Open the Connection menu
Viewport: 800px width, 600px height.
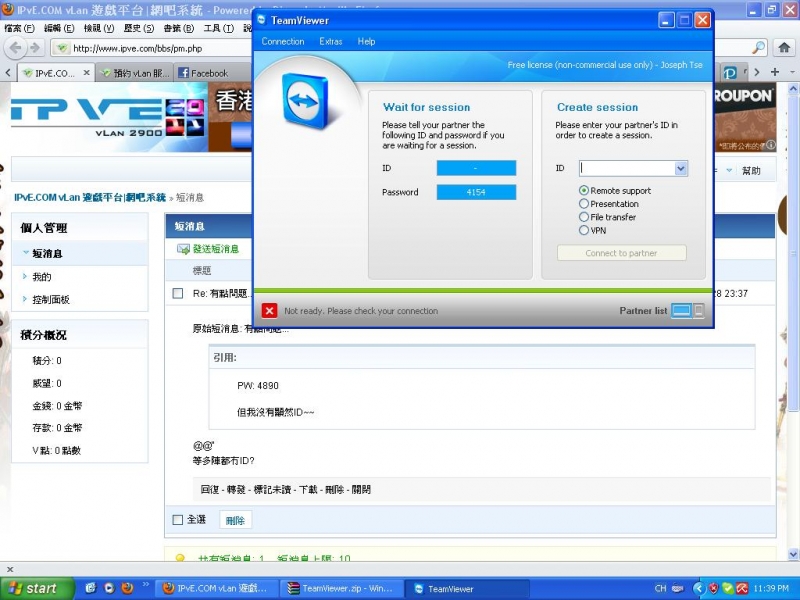pos(283,41)
